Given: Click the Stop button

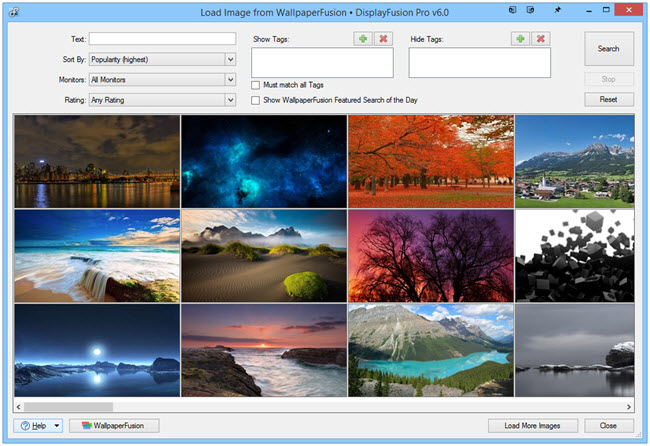Looking at the screenshot, I should 609,79.
